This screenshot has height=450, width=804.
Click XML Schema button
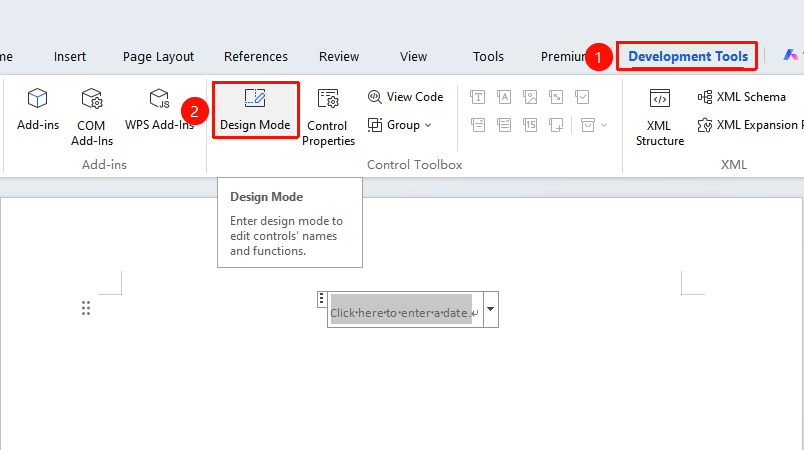tap(741, 97)
